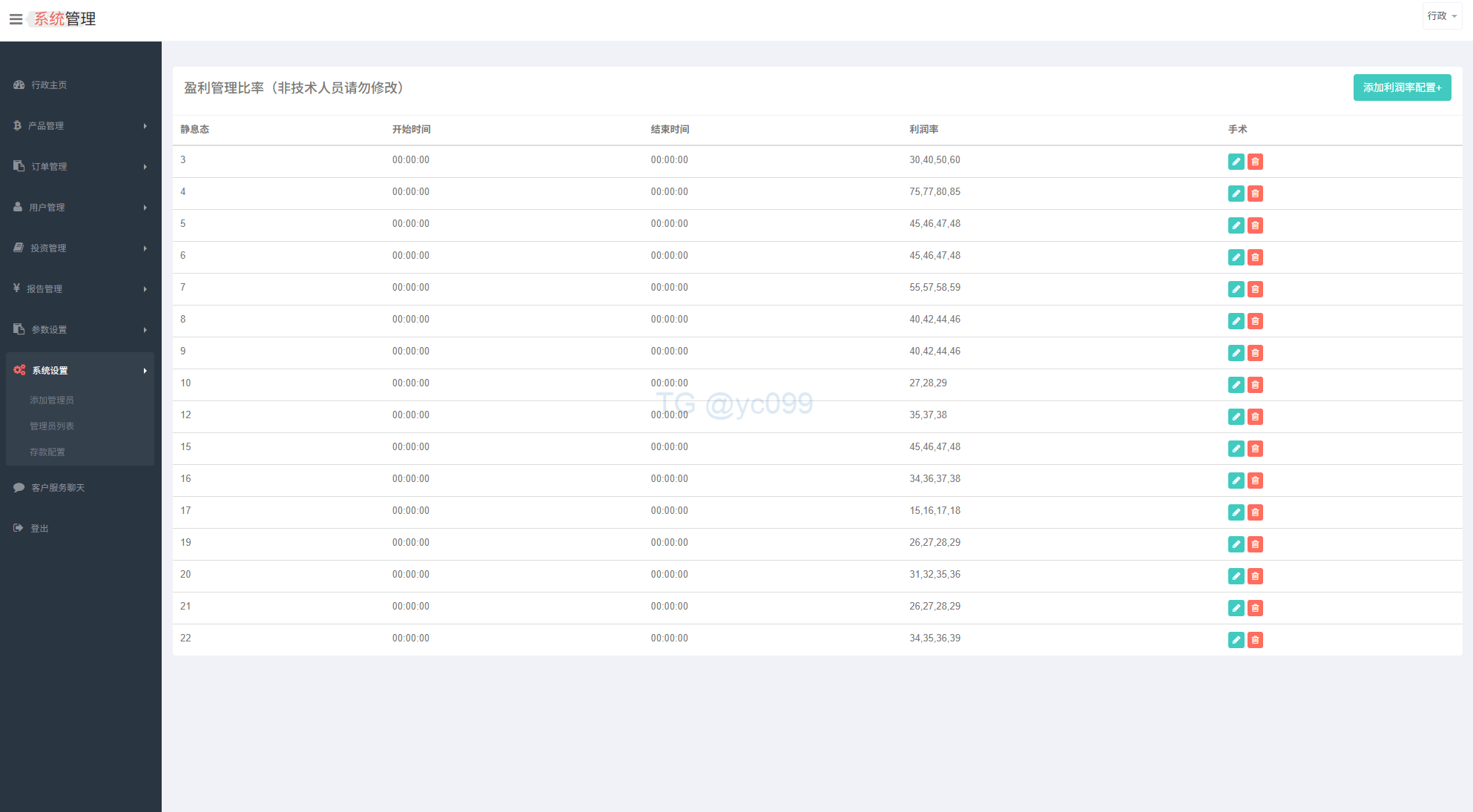Toggle the hamburger menu icon
Viewport: 1473px width, 812px height.
click(16, 19)
